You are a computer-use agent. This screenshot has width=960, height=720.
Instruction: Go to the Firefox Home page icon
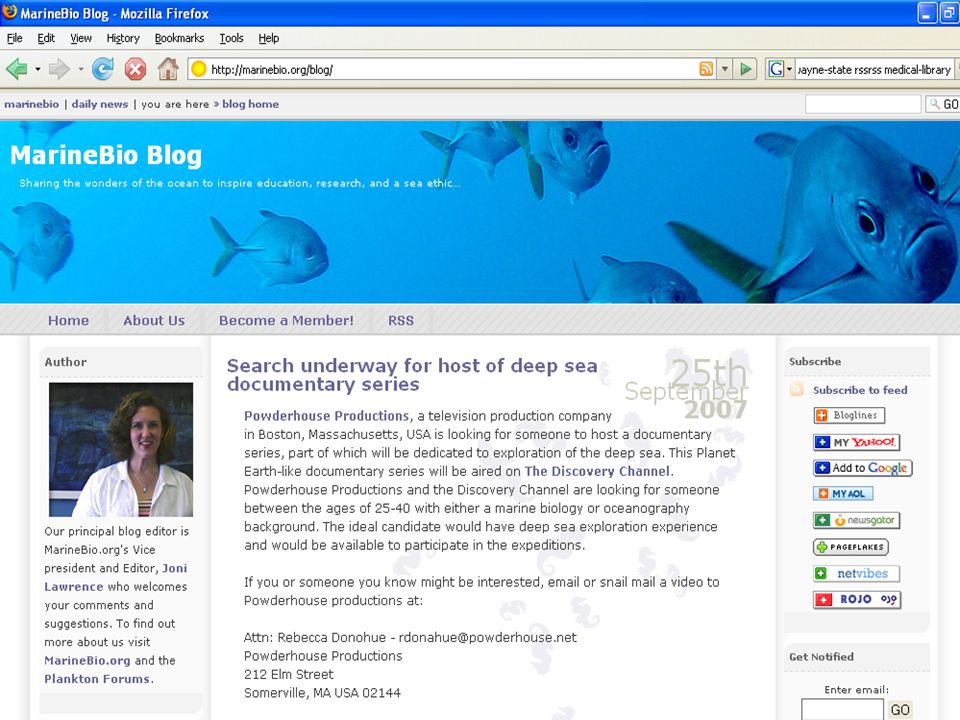(168, 69)
